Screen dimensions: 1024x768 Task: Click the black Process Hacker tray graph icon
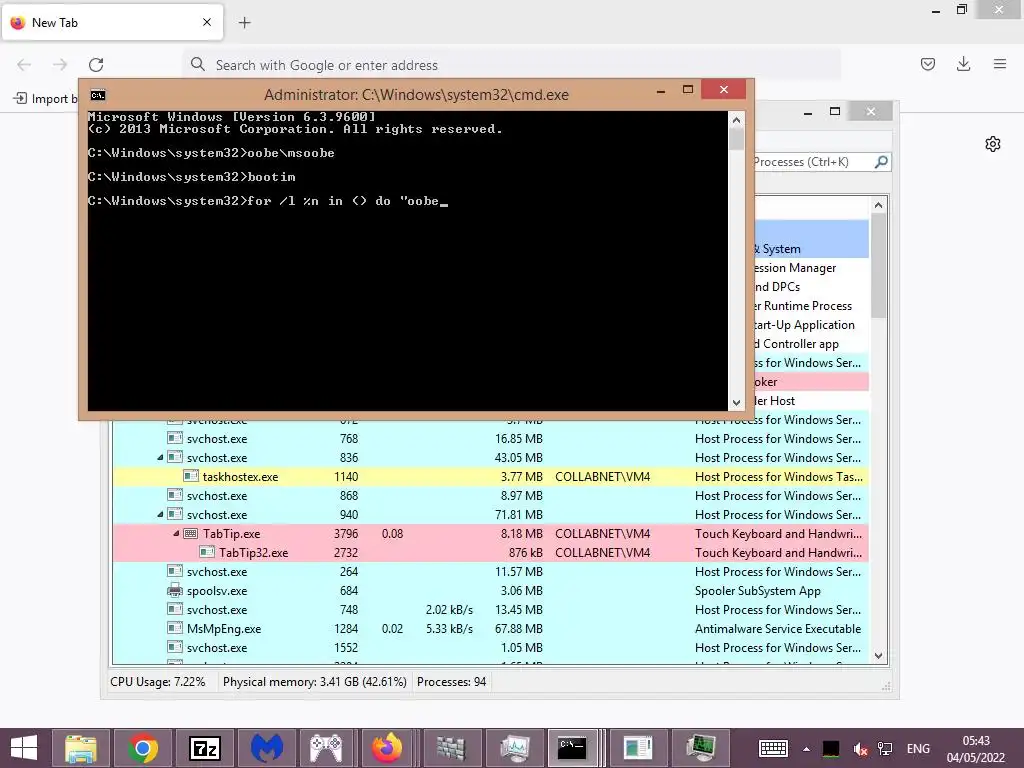pyautogui.click(x=831, y=749)
